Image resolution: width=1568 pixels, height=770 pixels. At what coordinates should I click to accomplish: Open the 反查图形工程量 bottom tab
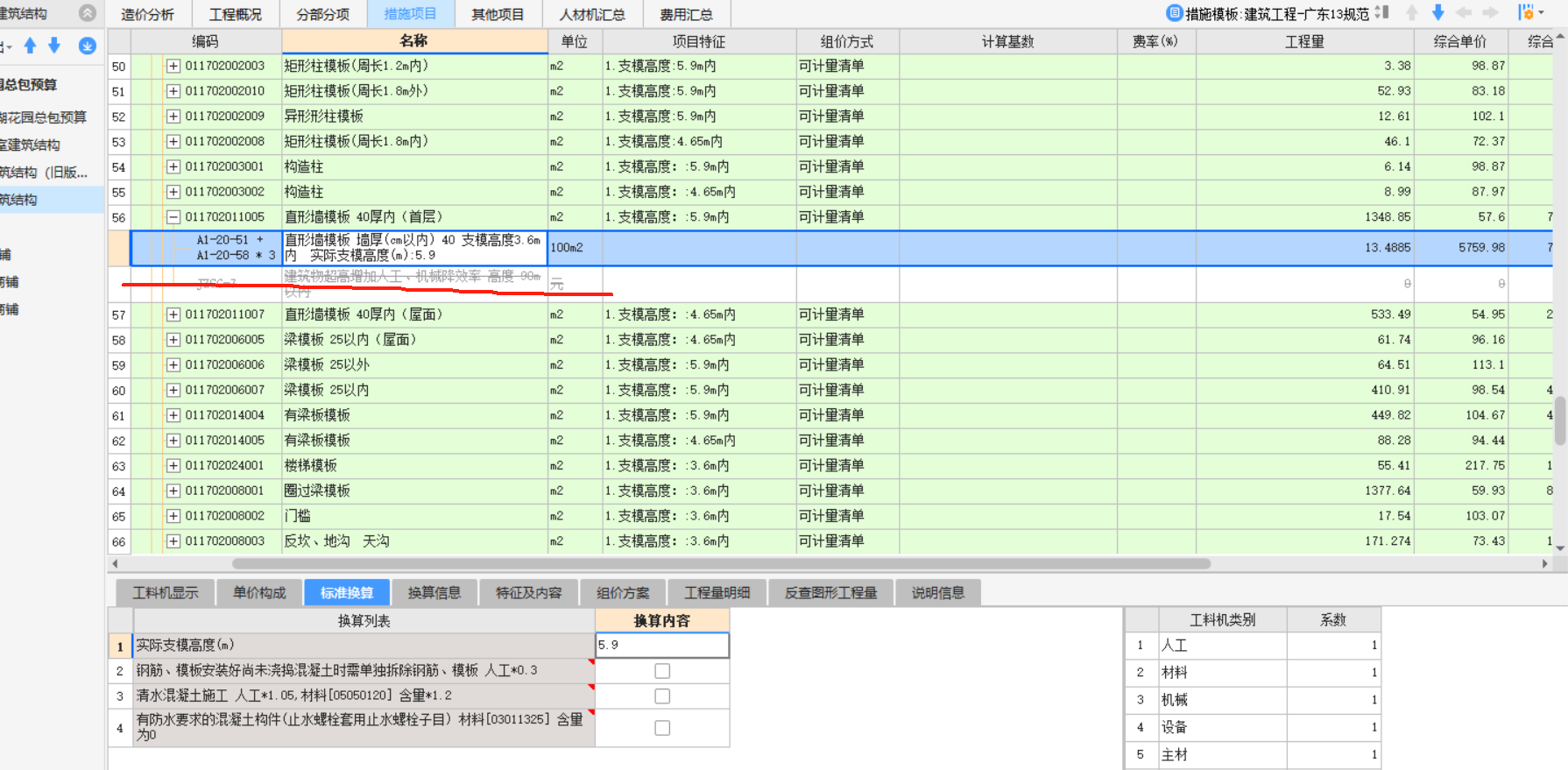(x=830, y=593)
